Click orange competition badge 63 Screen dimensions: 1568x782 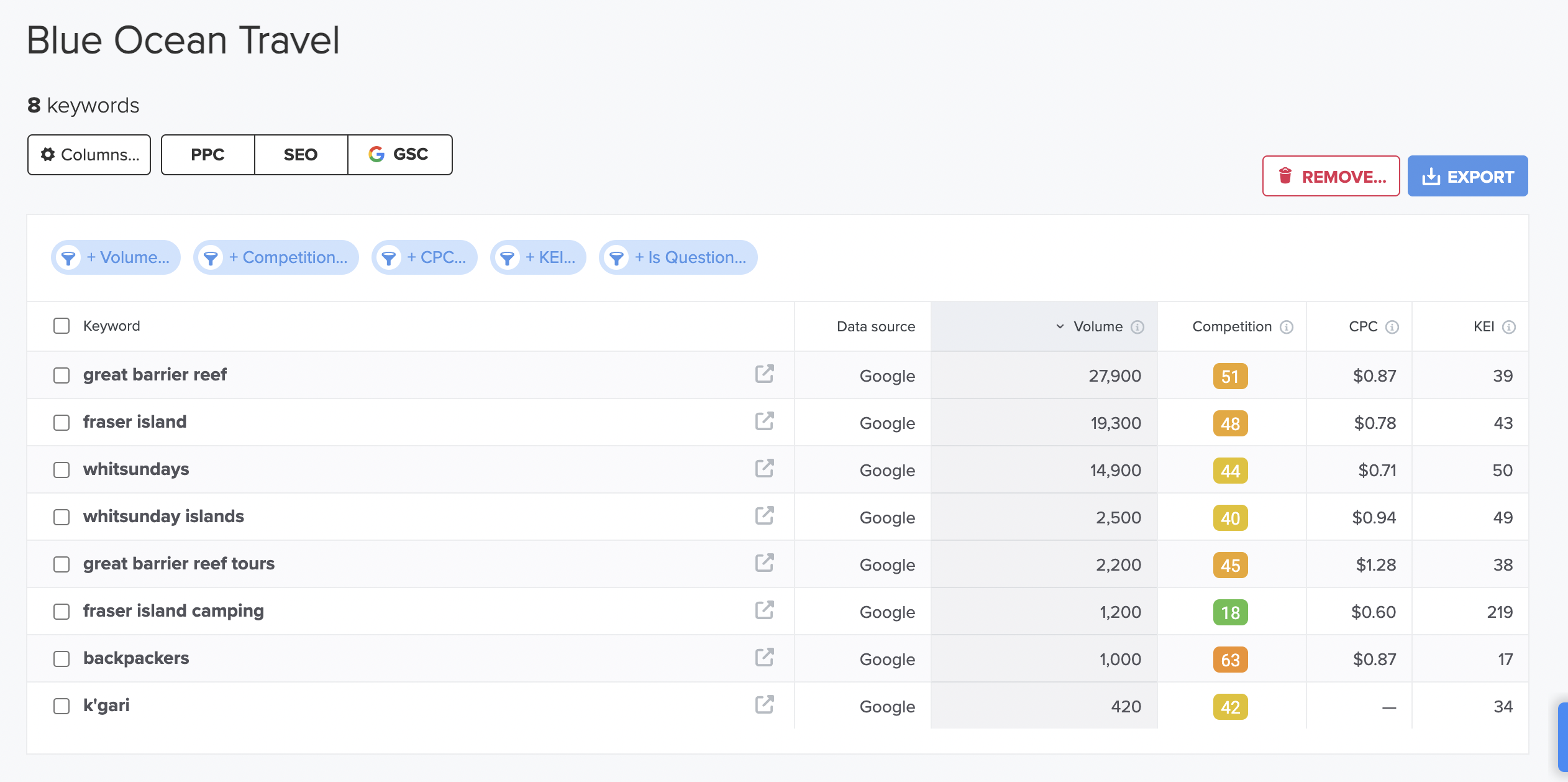pos(1230,660)
